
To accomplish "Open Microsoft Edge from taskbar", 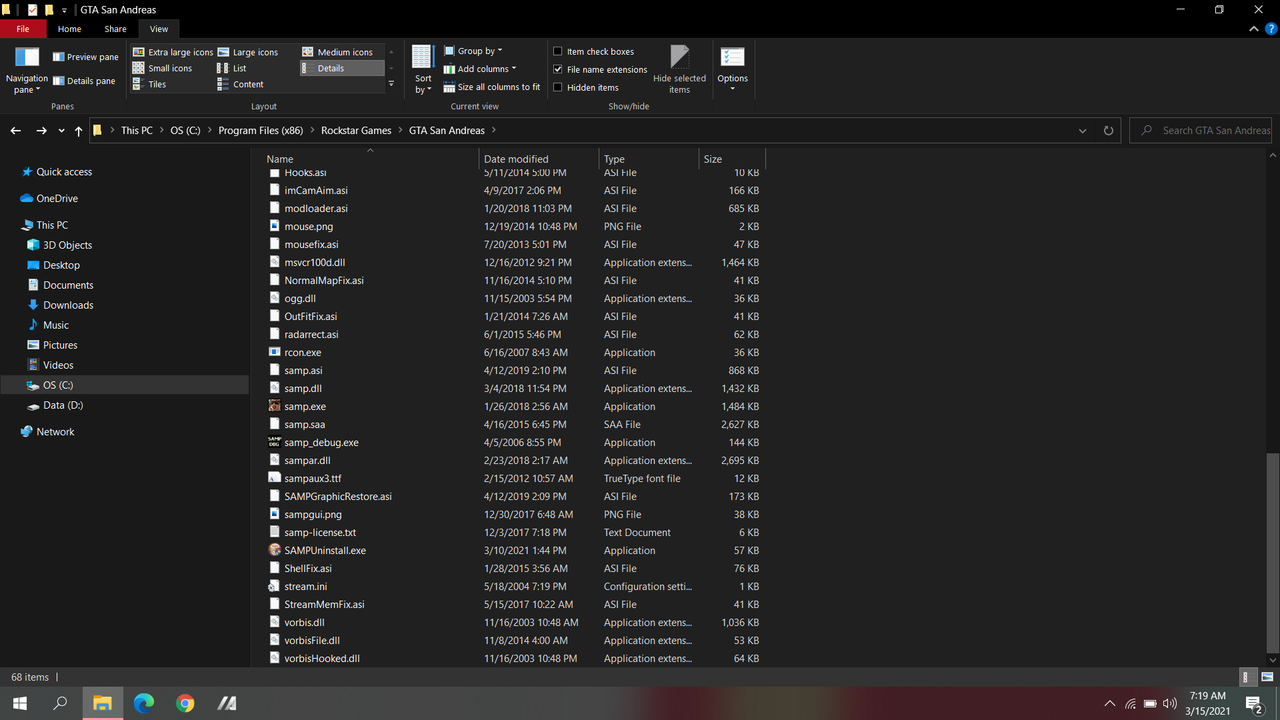I will [143, 703].
